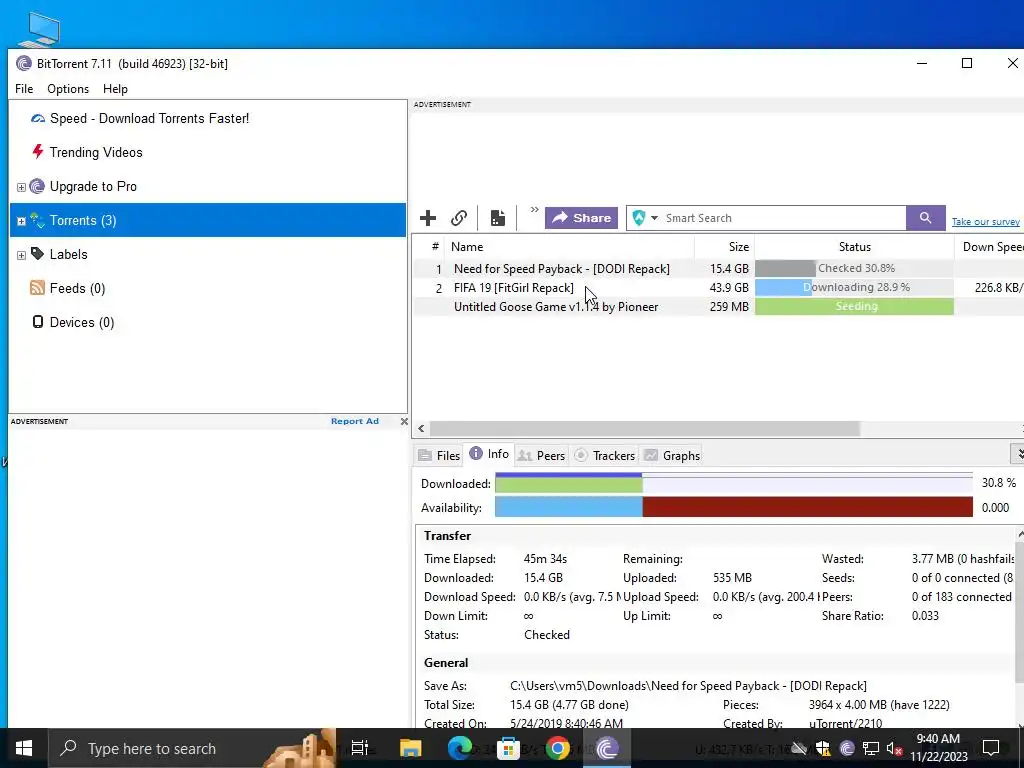Viewport: 1024px width, 768px height.
Task: Click the Devices phone icon
Action: coord(38,322)
